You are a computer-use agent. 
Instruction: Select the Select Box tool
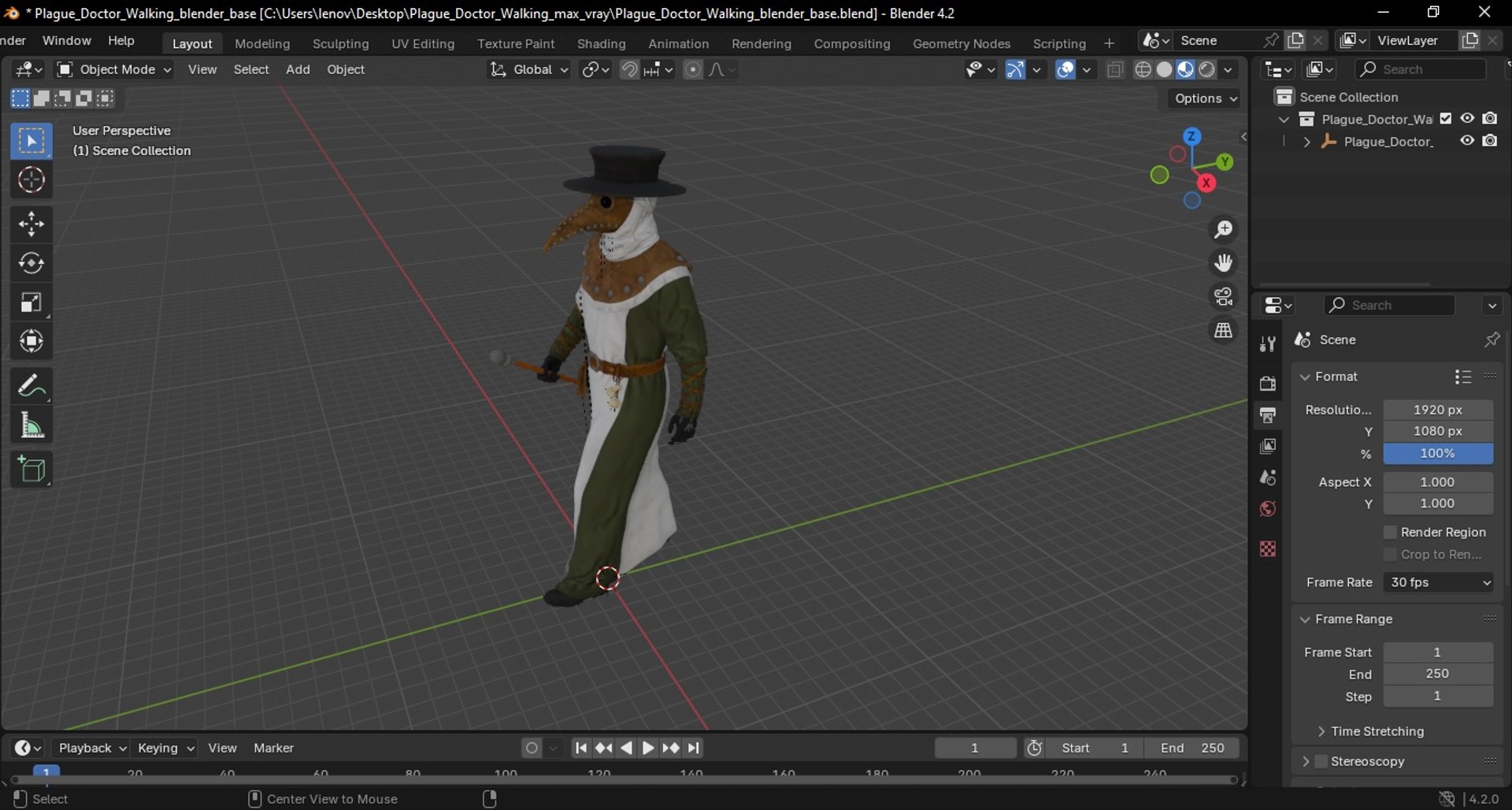31,141
